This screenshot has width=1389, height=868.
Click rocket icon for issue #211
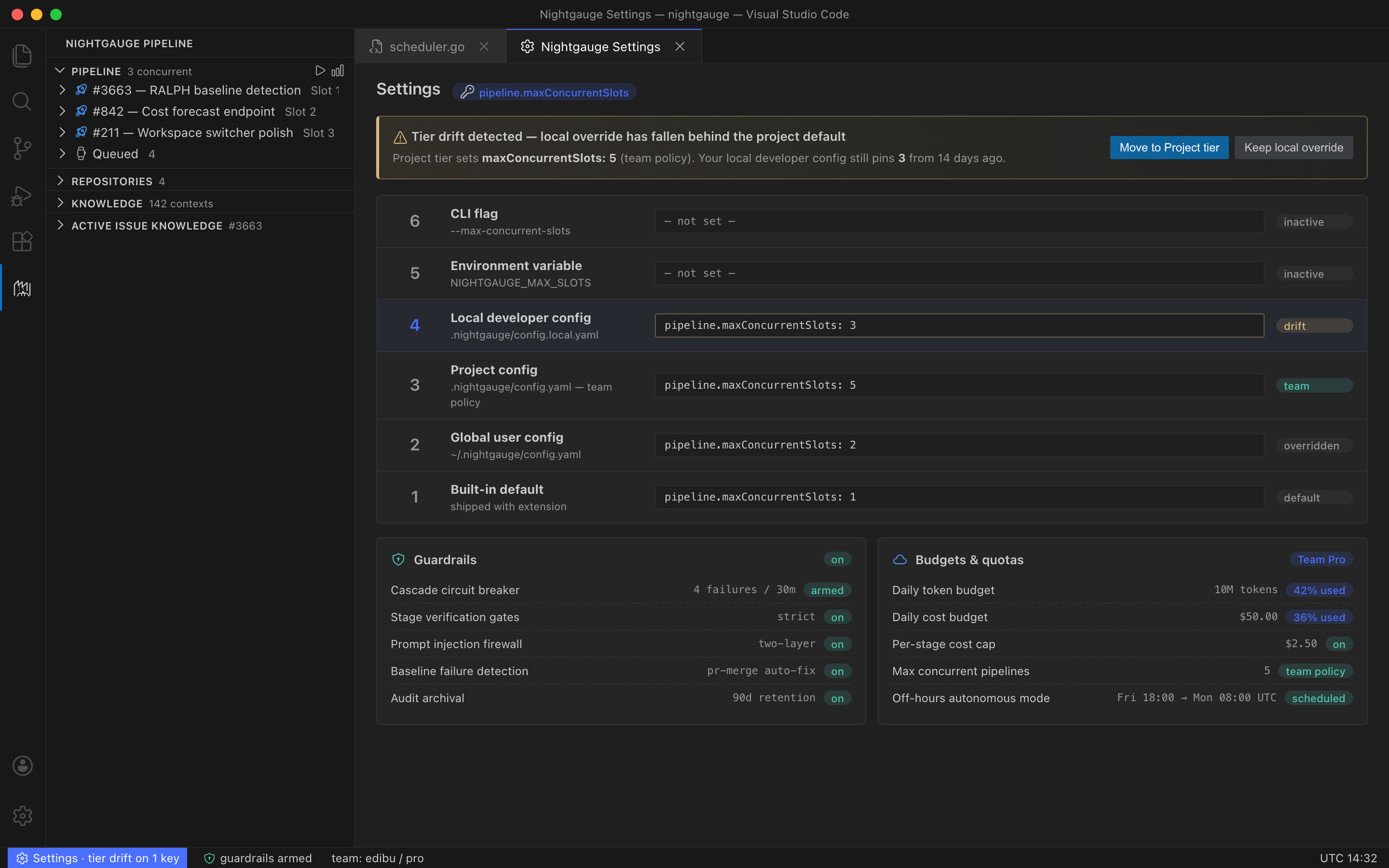coord(82,132)
